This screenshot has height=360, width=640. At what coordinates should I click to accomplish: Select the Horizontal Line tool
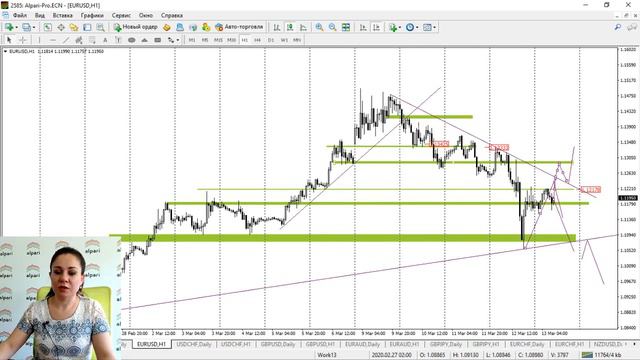[53, 40]
